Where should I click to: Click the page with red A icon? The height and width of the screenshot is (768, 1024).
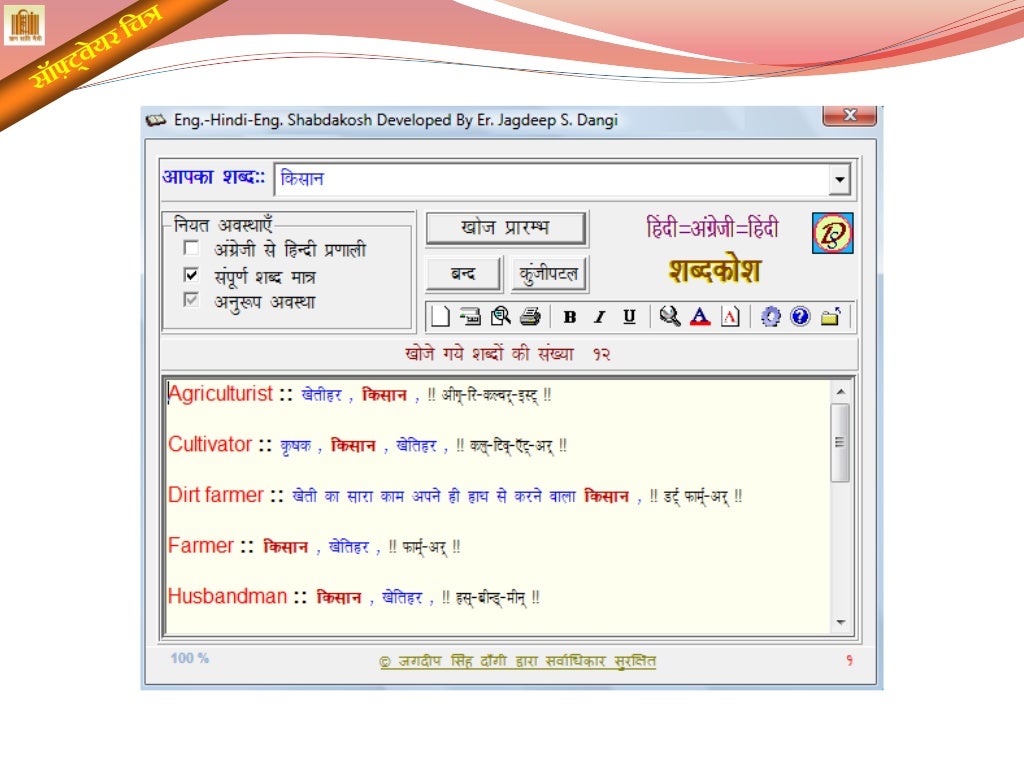click(730, 317)
